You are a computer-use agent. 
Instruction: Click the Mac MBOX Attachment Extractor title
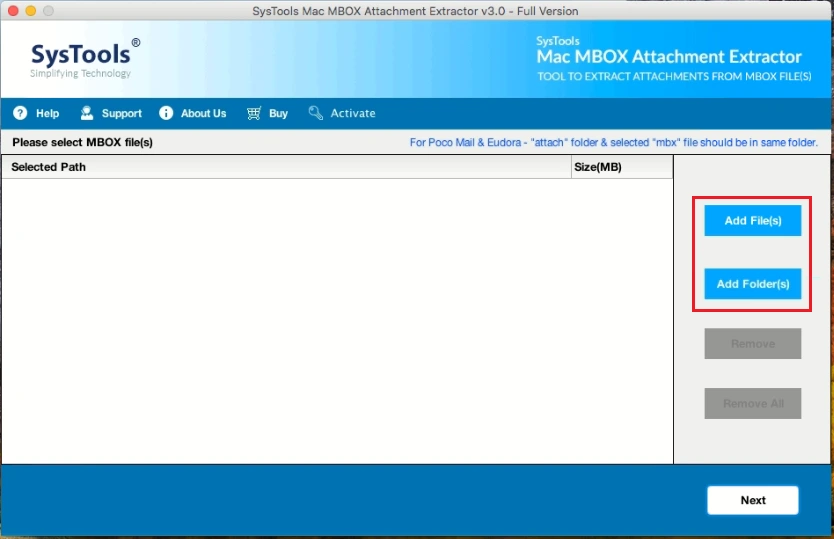point(669,57)
